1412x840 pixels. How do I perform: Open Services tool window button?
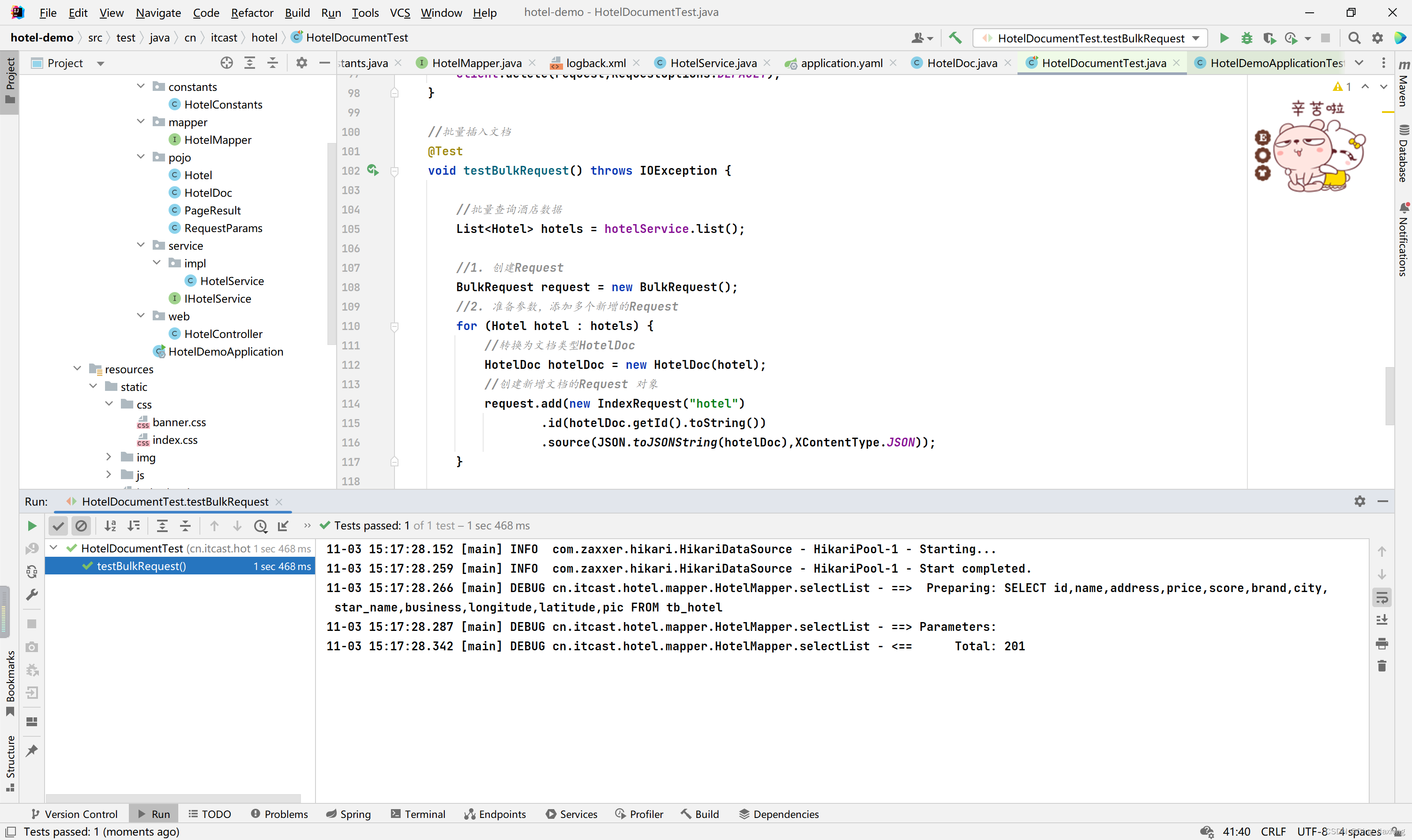[x=571, y=814]
